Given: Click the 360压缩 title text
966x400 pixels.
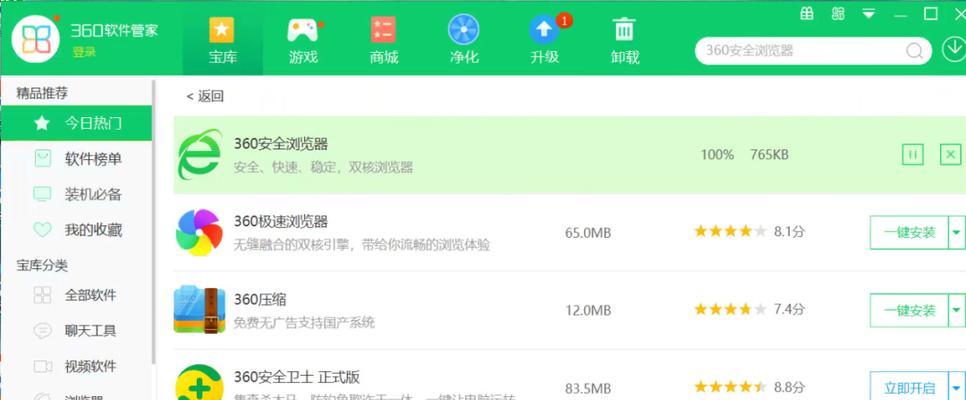Looking at the screenshot, I should tap(260, 300).
